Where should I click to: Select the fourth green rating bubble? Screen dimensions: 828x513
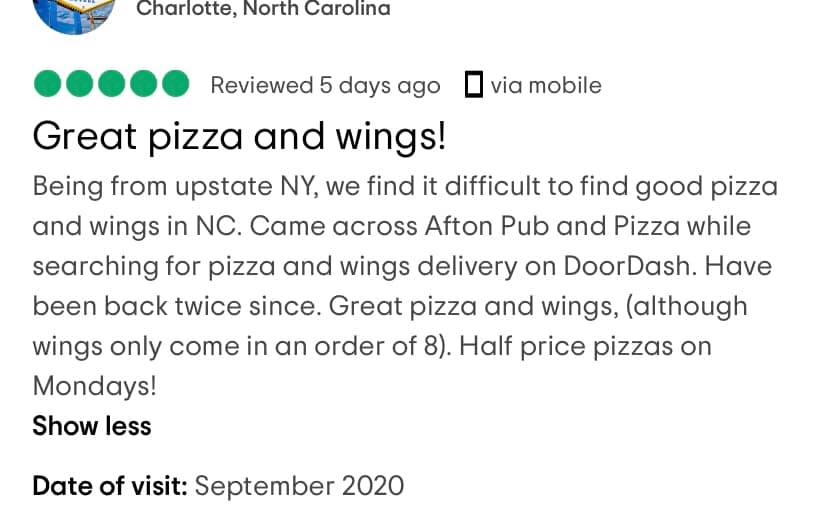click(144, 84)
